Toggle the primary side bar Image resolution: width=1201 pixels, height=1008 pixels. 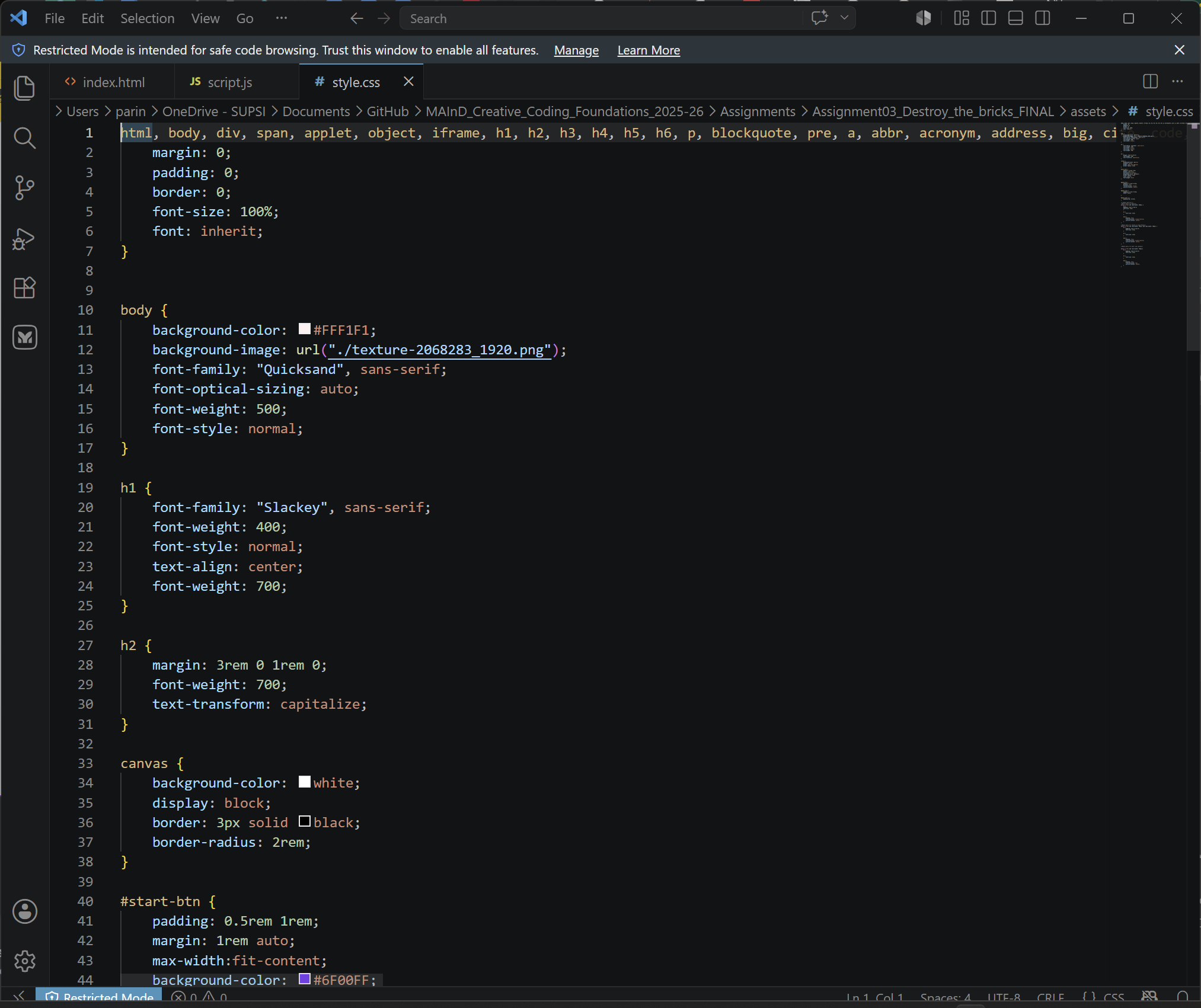pos(989,18)
